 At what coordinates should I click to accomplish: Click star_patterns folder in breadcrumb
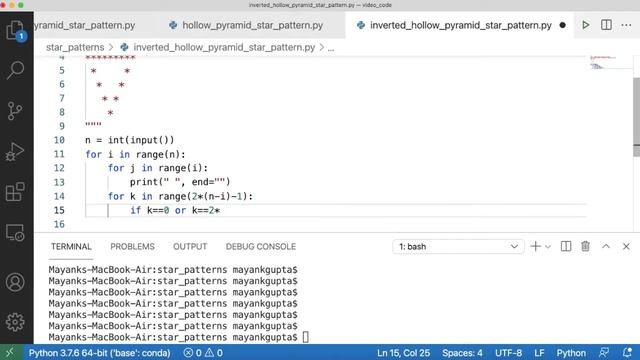pyautogui.click(x=75, y=47)
